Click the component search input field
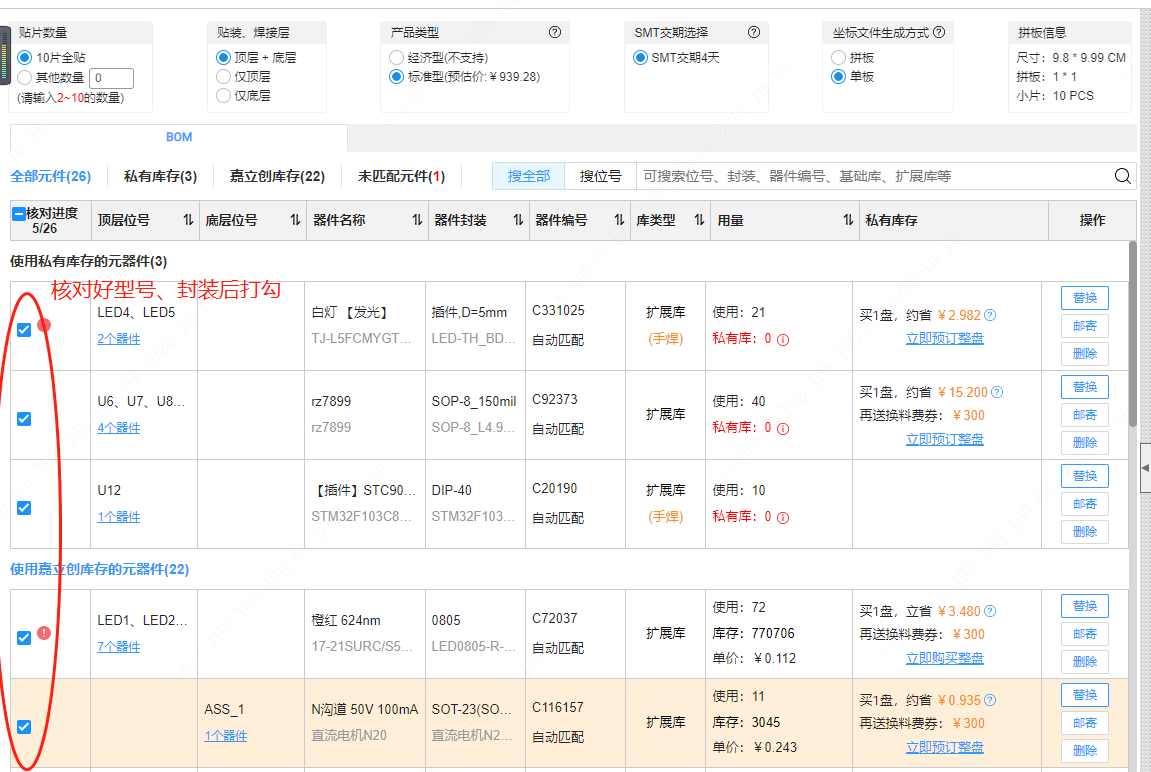 pyautogui.click(x=870, y=176)
